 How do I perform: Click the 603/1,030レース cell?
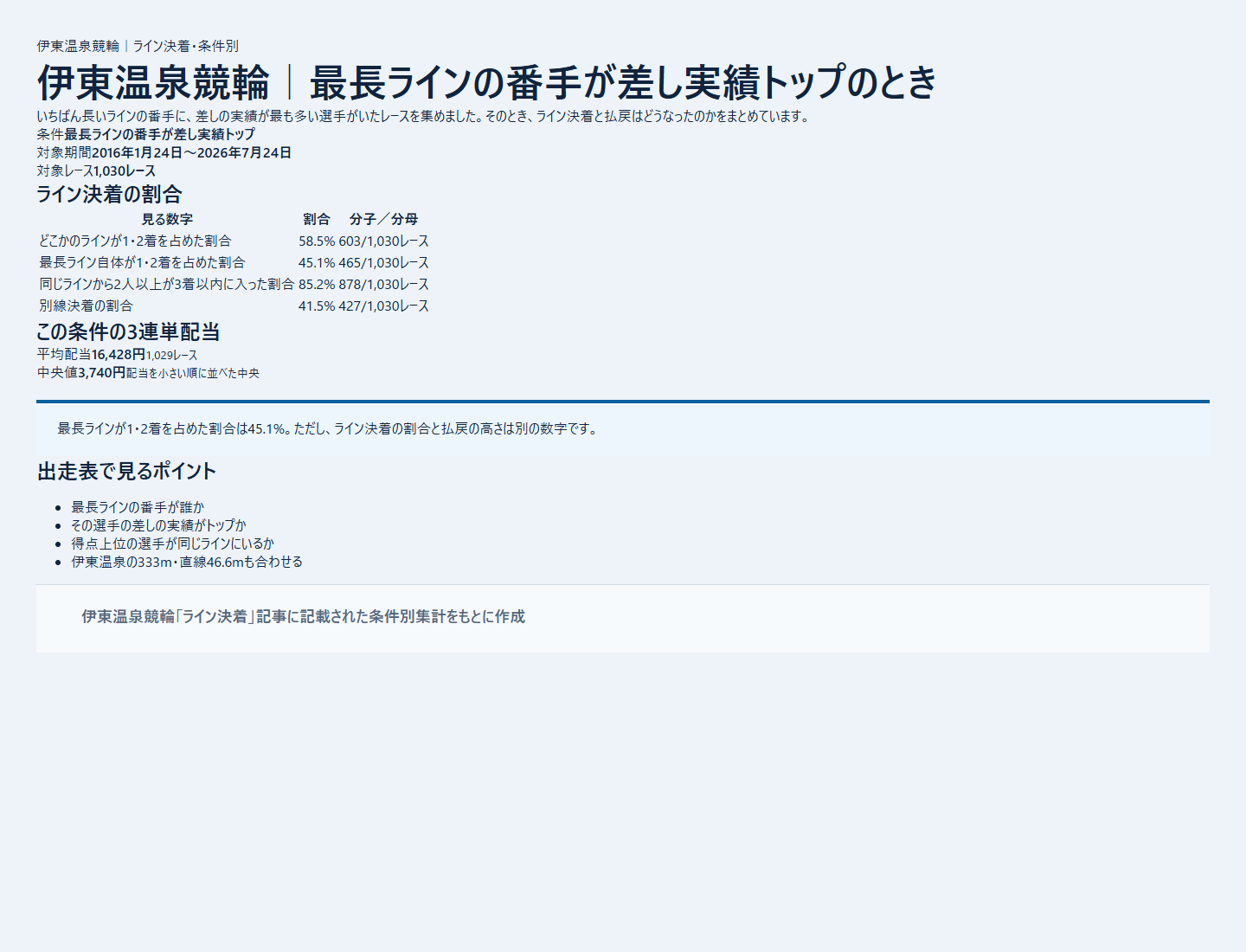pos(383,241)
